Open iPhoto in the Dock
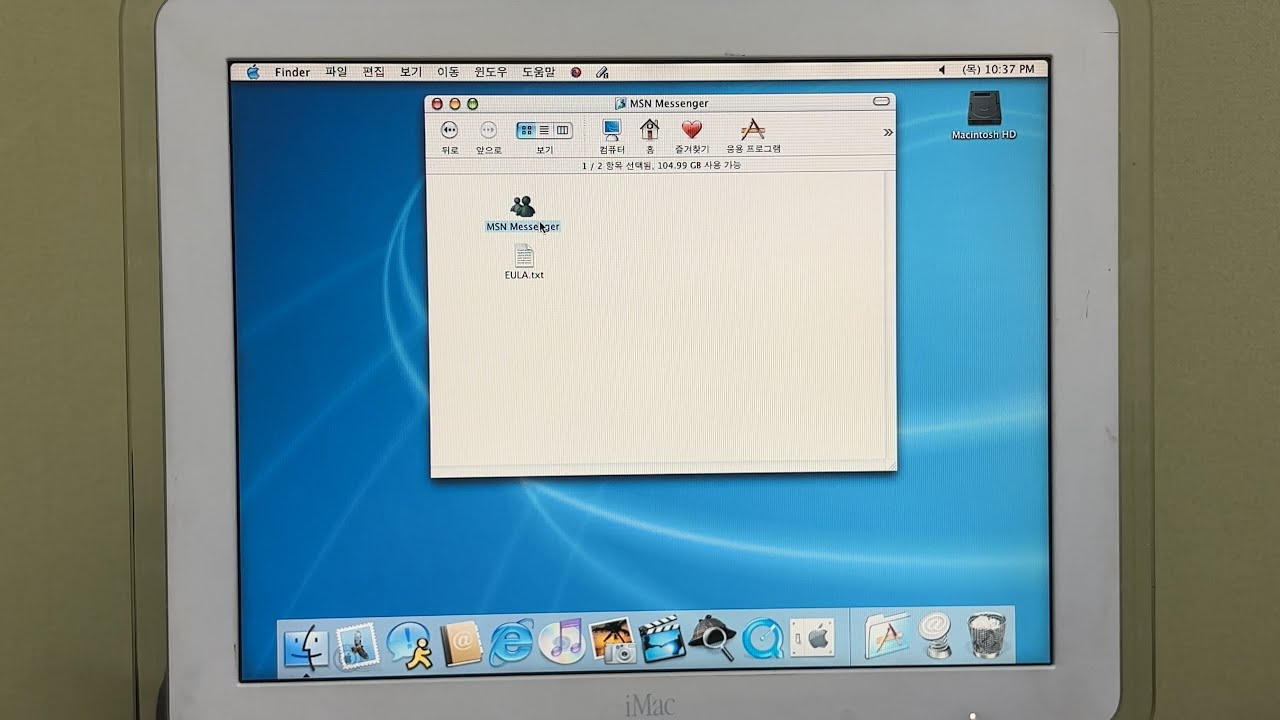 614,640
